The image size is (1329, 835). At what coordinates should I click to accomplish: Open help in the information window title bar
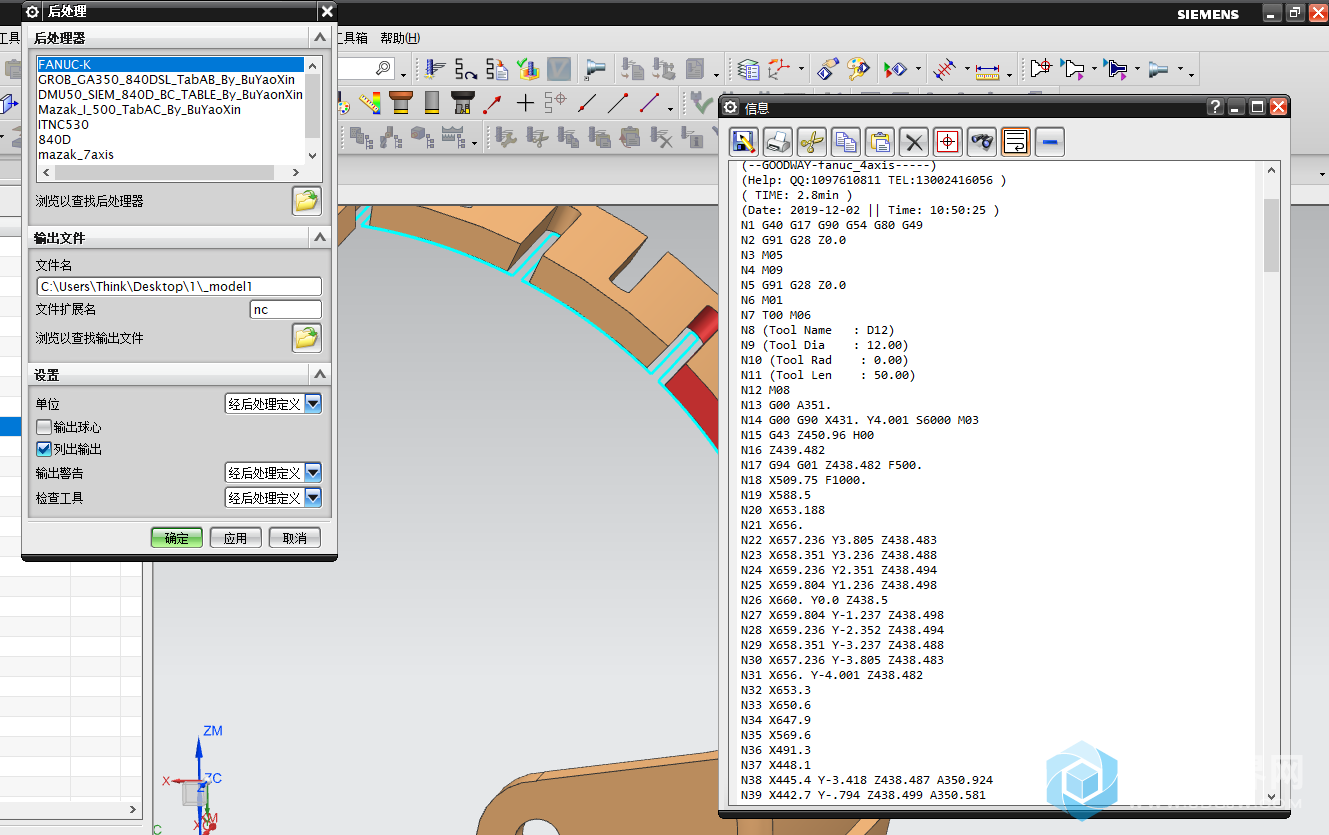click(1215, 107)
